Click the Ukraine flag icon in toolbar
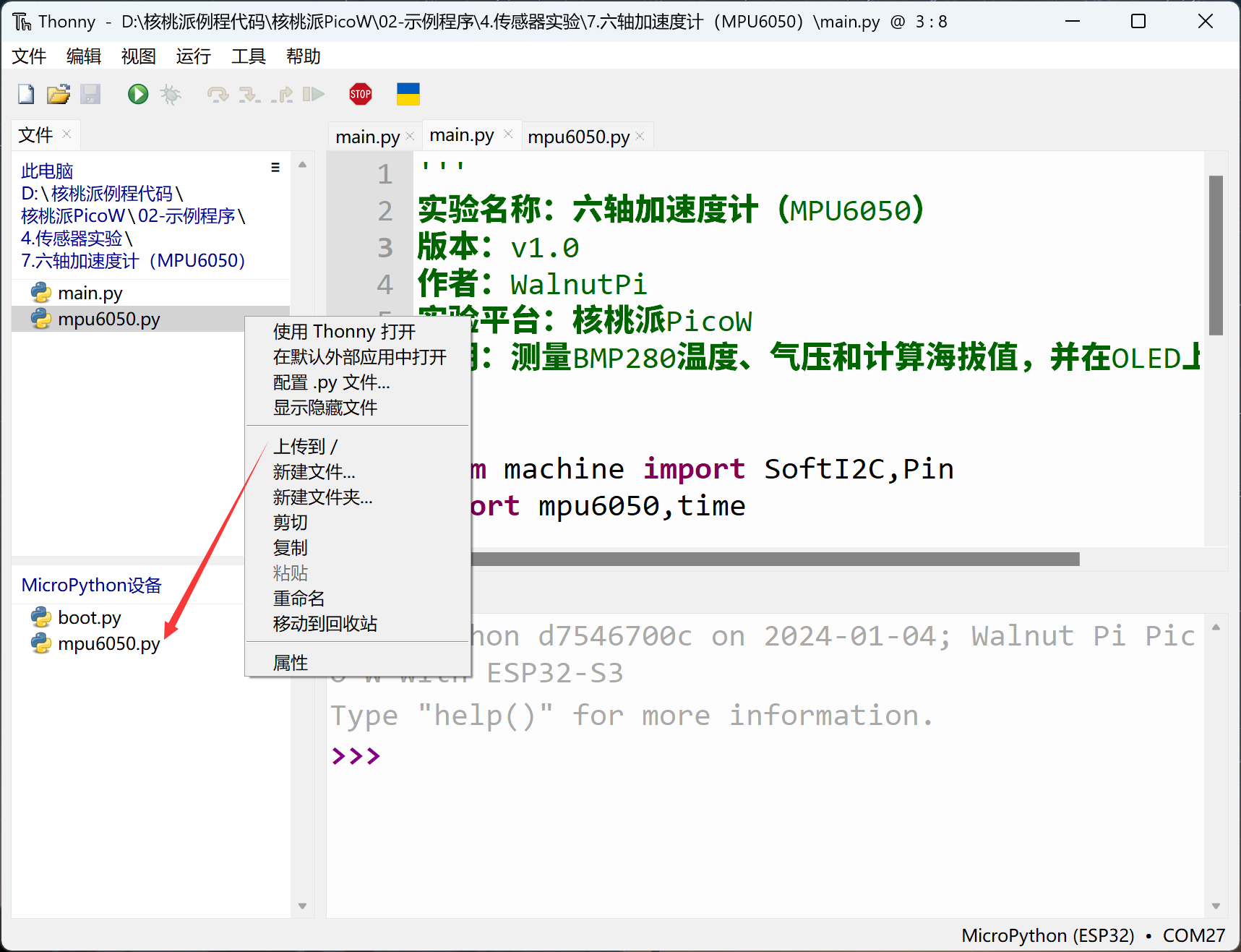 [x=408, y=94]
